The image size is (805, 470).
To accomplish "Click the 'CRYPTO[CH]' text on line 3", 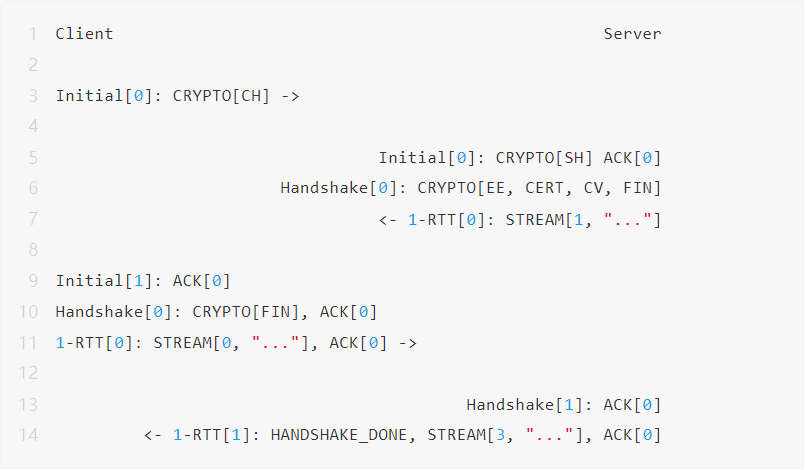I will 222,96.
